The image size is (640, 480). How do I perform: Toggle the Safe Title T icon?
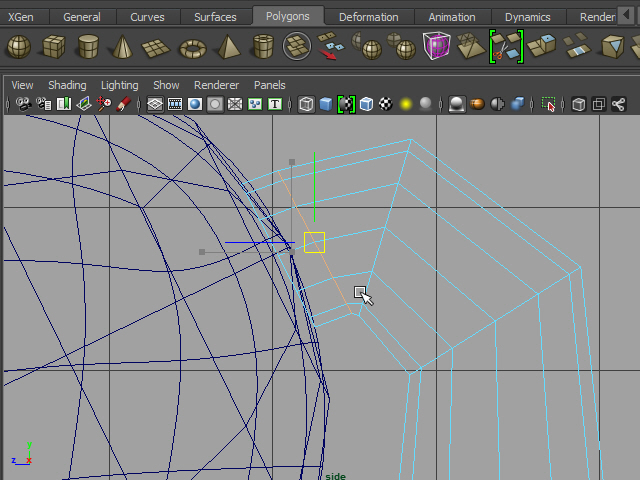click(x=275, y=104)
